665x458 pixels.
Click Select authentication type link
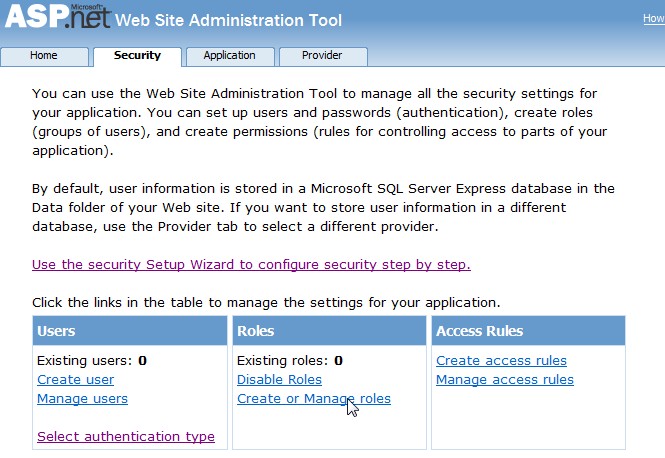[126, 436]
